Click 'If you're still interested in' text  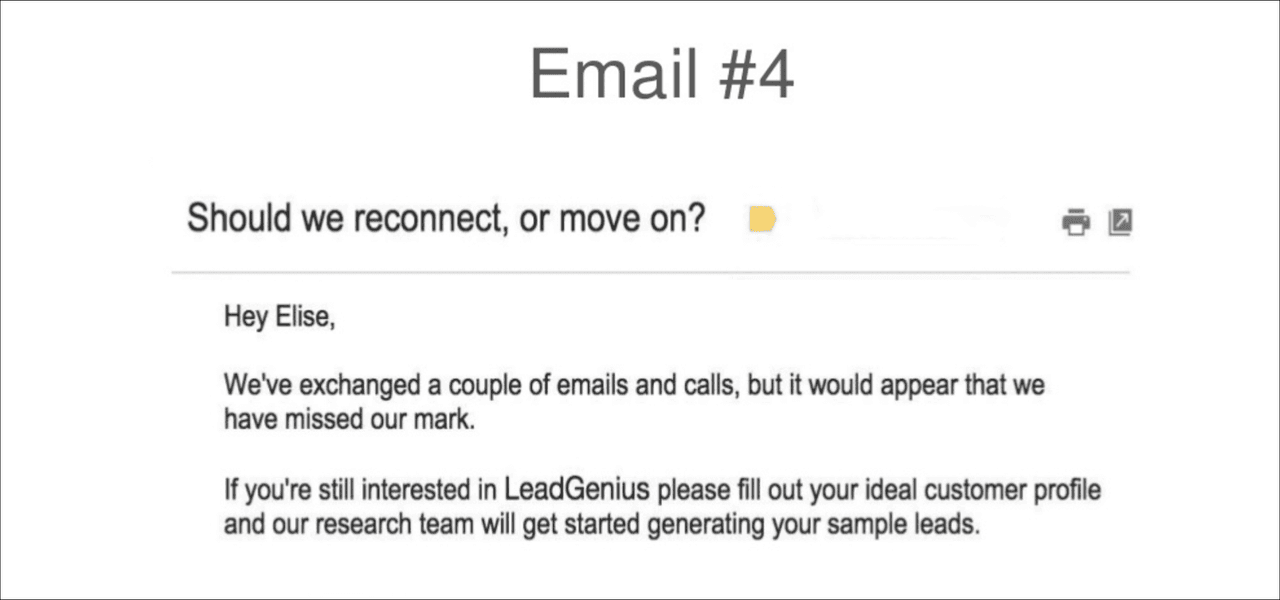click(x=360, y=491)
